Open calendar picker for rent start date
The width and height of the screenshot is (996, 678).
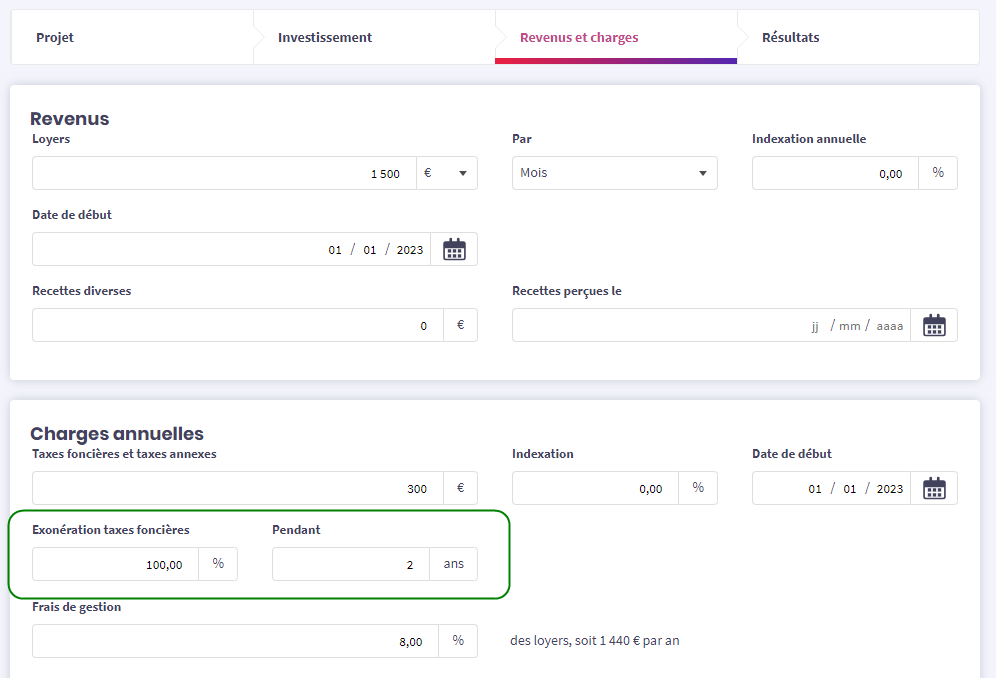tap(454, 249)
